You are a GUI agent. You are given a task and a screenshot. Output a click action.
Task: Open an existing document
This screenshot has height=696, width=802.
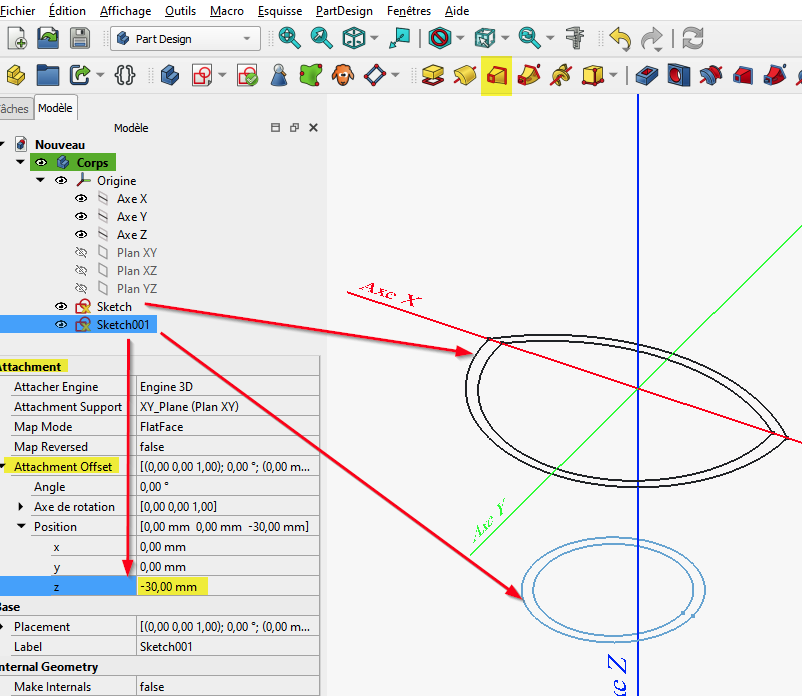point(48,38)
